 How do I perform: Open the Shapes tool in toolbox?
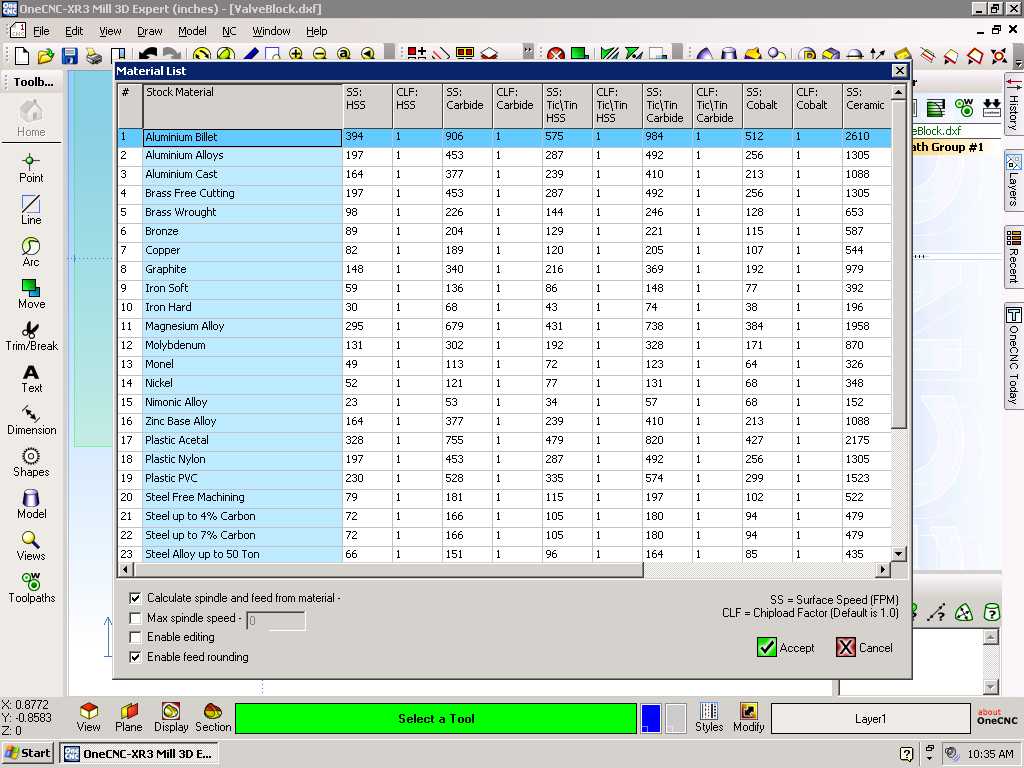(x=31, y=462)
